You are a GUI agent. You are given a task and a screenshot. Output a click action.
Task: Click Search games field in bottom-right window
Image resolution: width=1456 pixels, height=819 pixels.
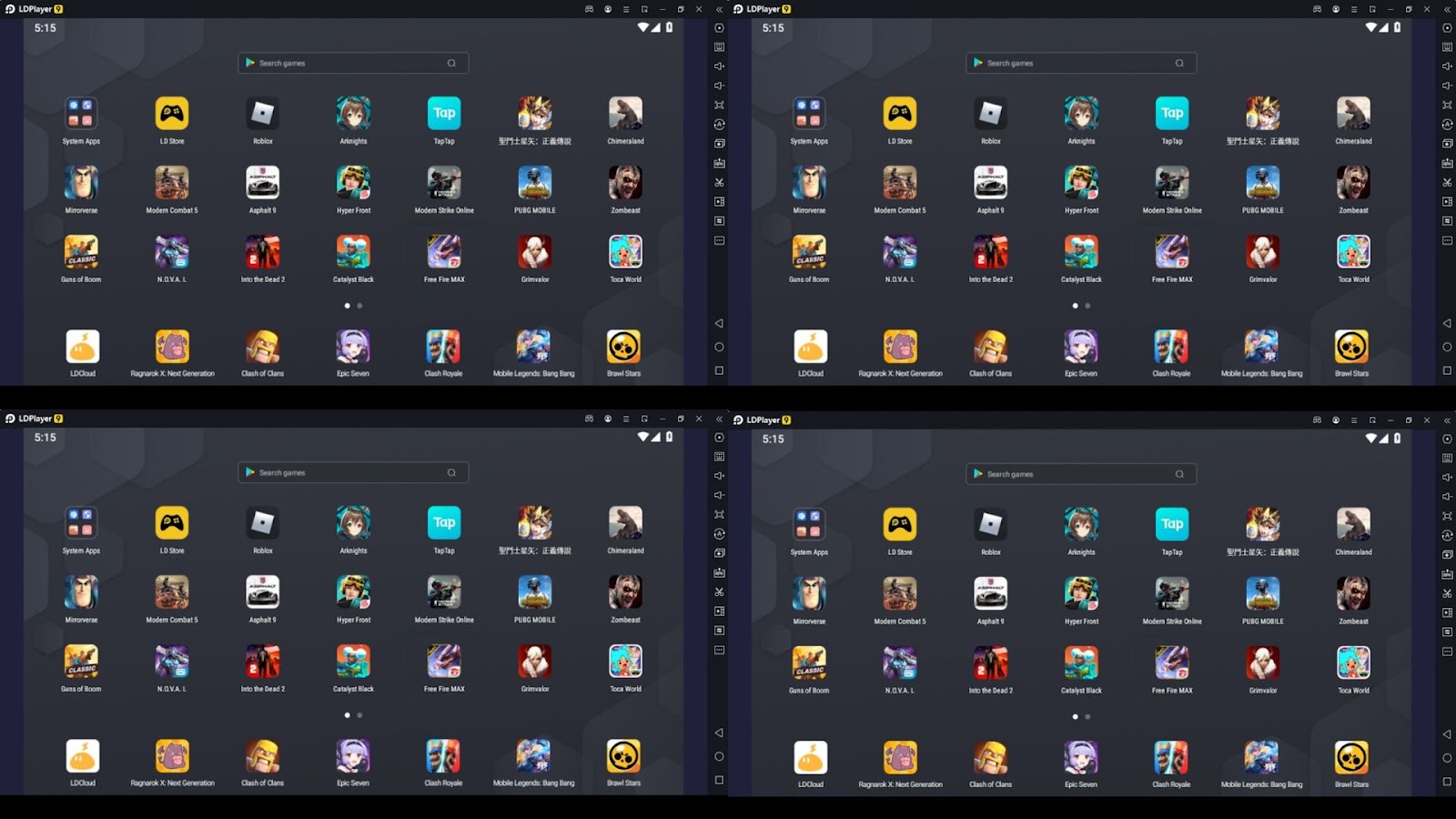(x=1081, y=474)
